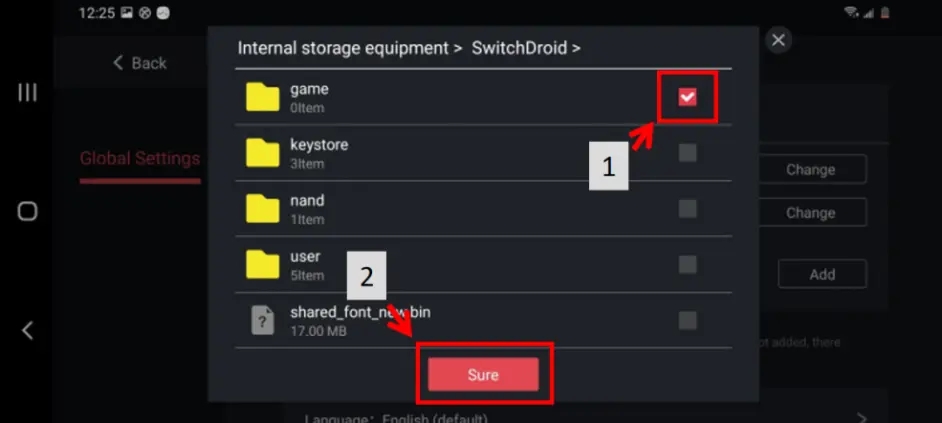
Task: Tap the Android recent apps icon
Action: 28,93
